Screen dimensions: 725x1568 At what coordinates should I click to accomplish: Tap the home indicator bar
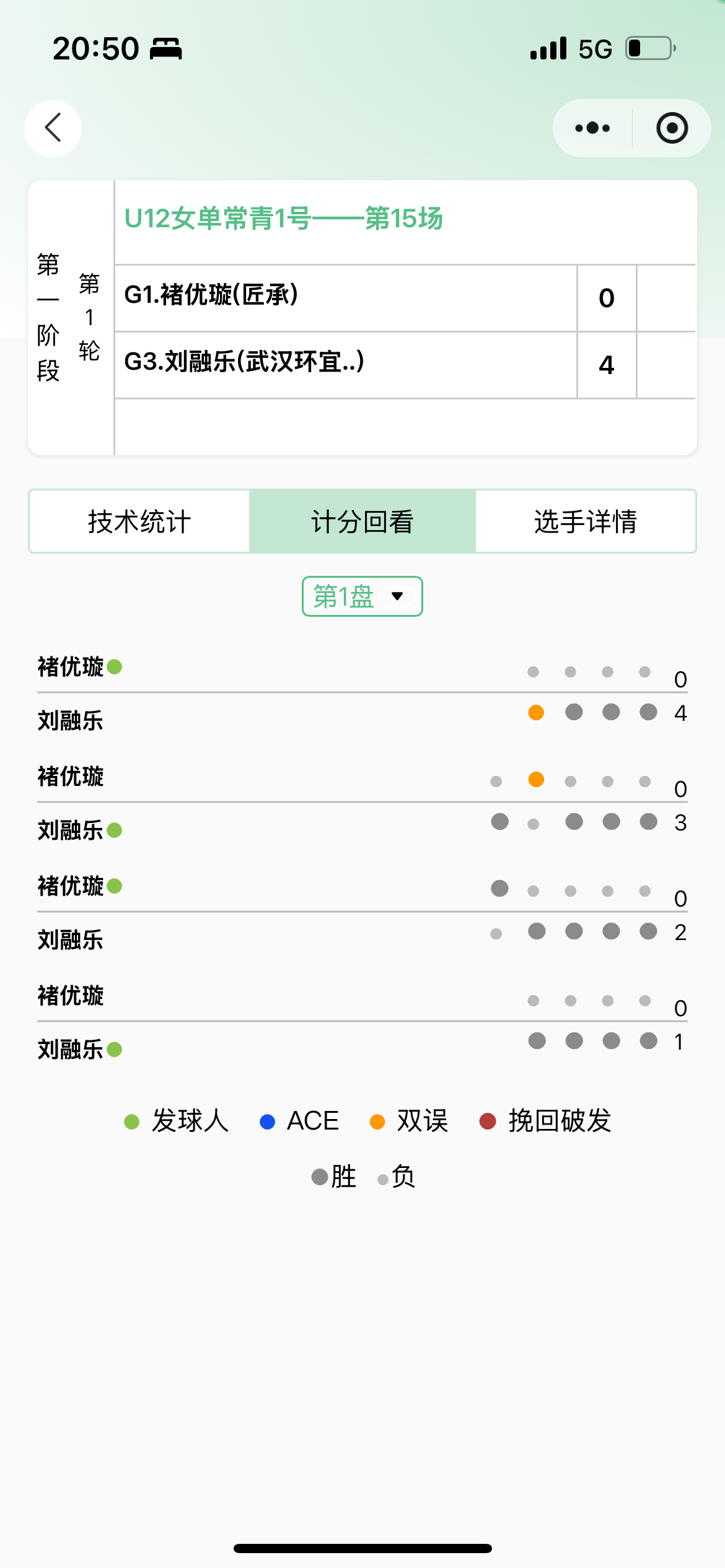click(362, 1548)
